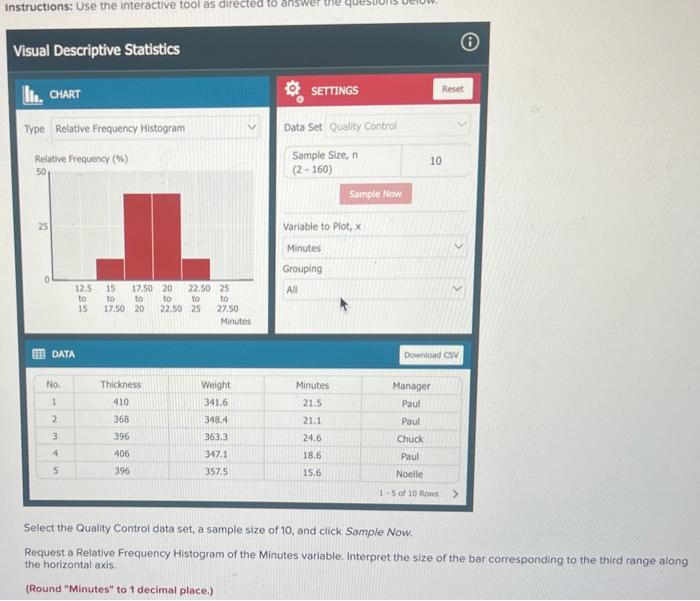The height and width of the screenshot is (601, 700).
Task: Click the 20 to 22.50 histogram bar
Action: (x=167, y=237)
